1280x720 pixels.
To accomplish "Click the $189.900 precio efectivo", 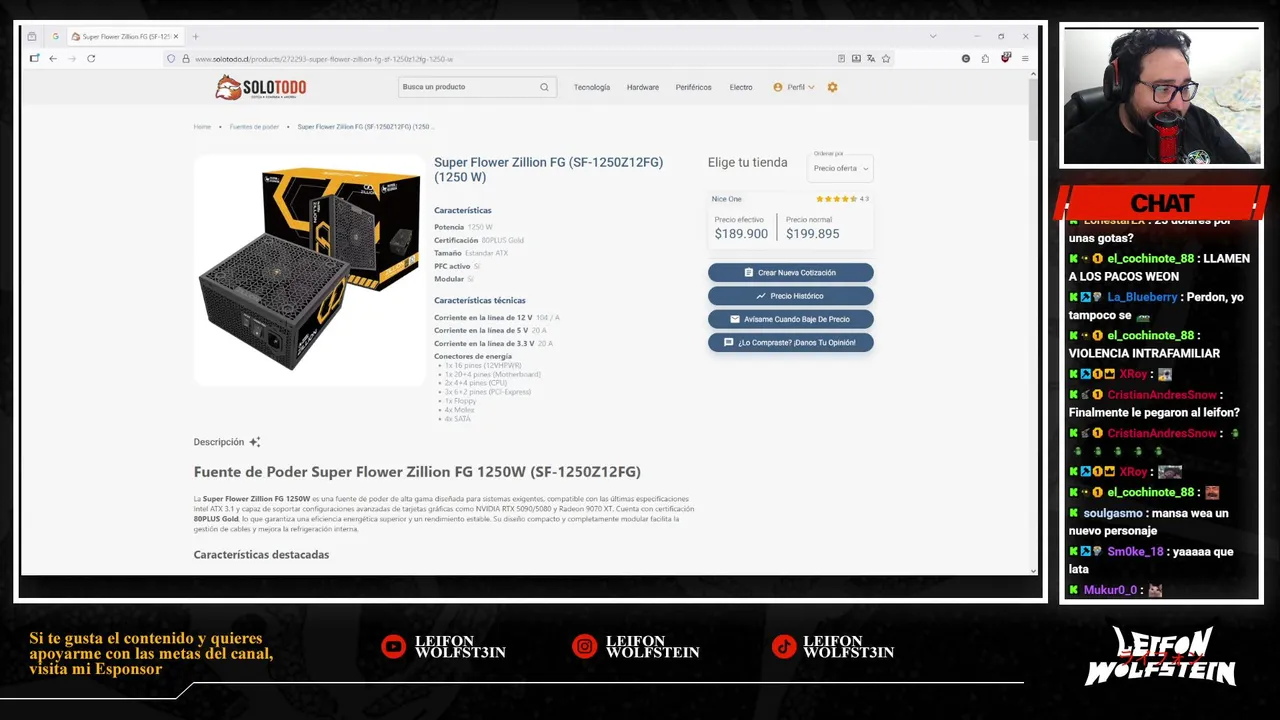I will [741, 234].
